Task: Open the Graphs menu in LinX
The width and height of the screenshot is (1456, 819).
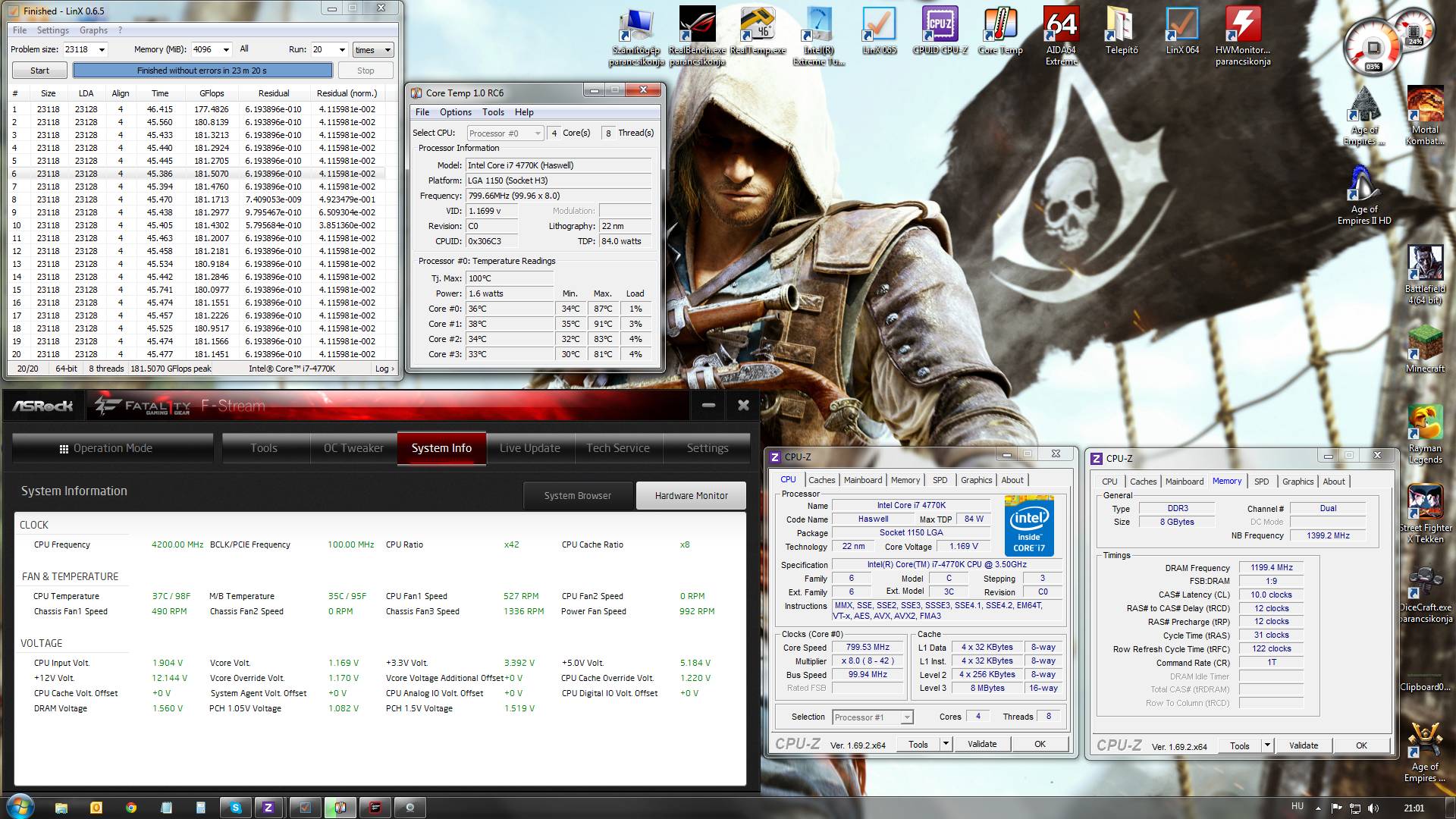Action: (93, 30)
